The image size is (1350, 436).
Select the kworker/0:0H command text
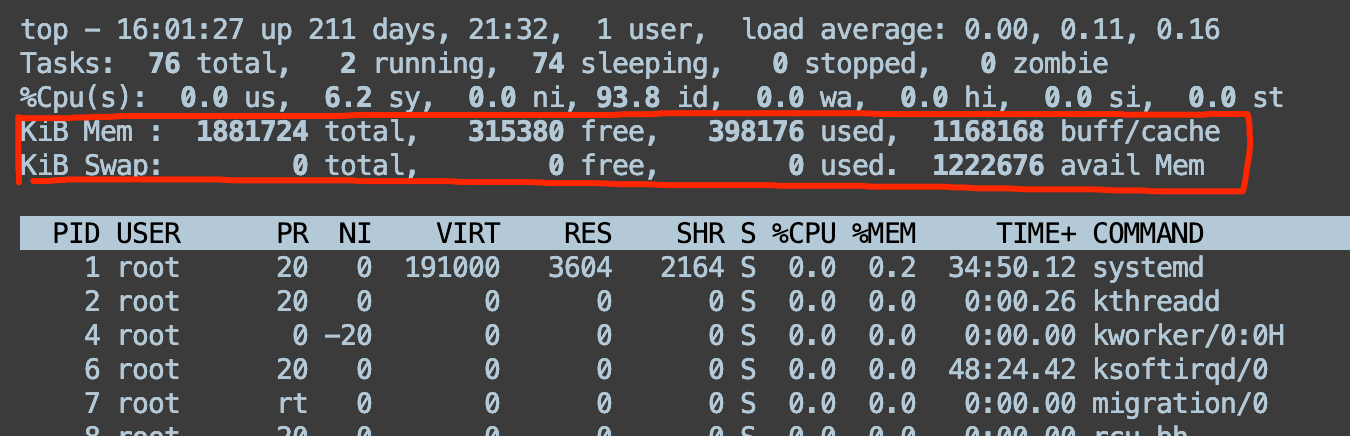(1188, 336)
